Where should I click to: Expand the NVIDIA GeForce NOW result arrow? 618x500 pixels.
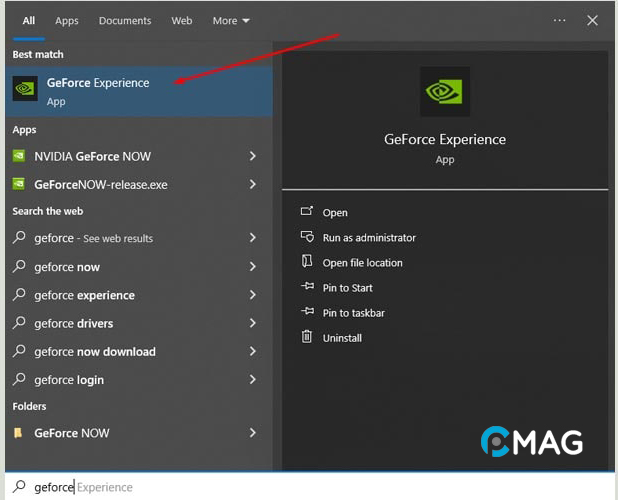point(253,156)
